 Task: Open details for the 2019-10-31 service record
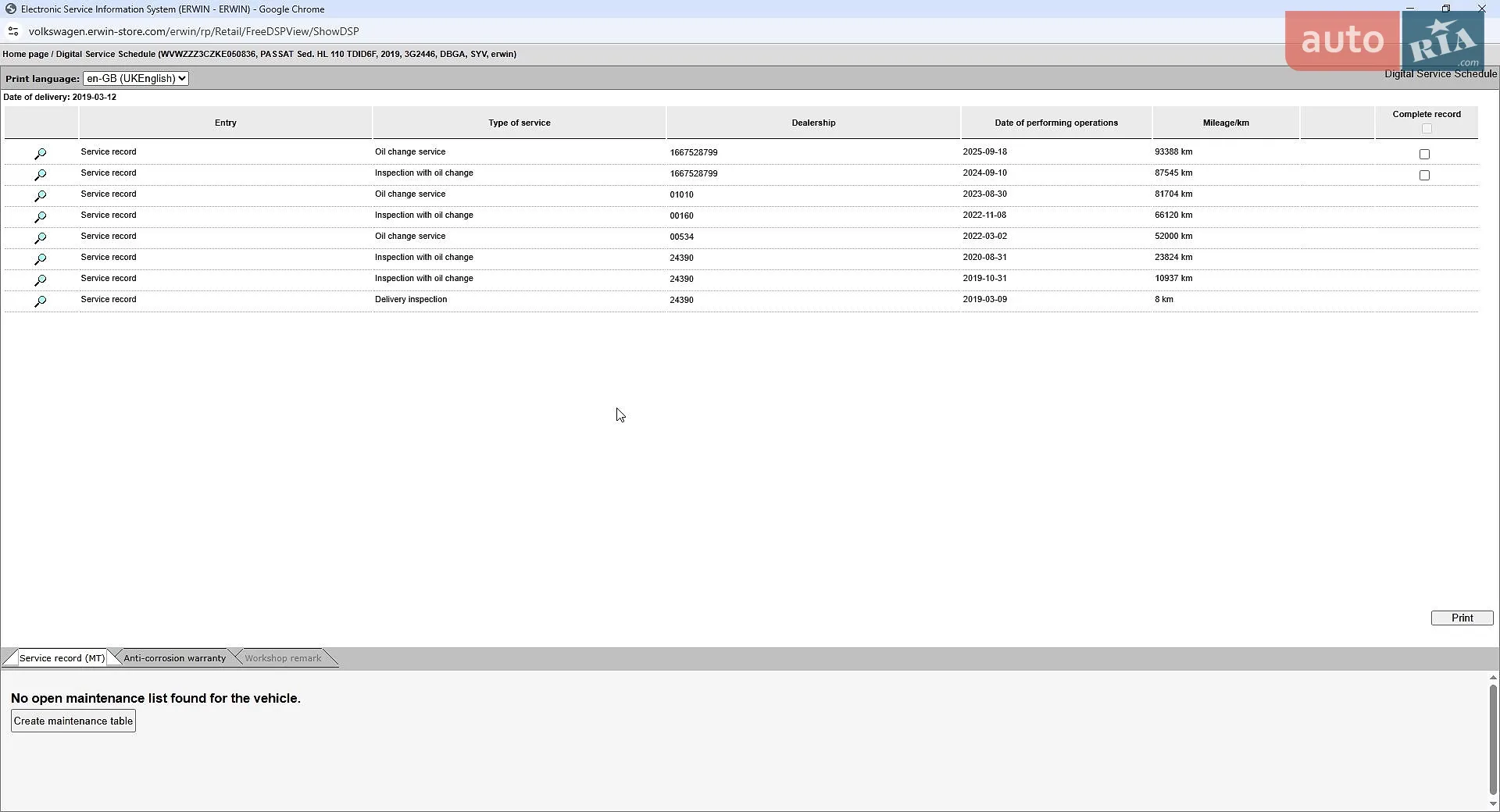coord(41,280)
